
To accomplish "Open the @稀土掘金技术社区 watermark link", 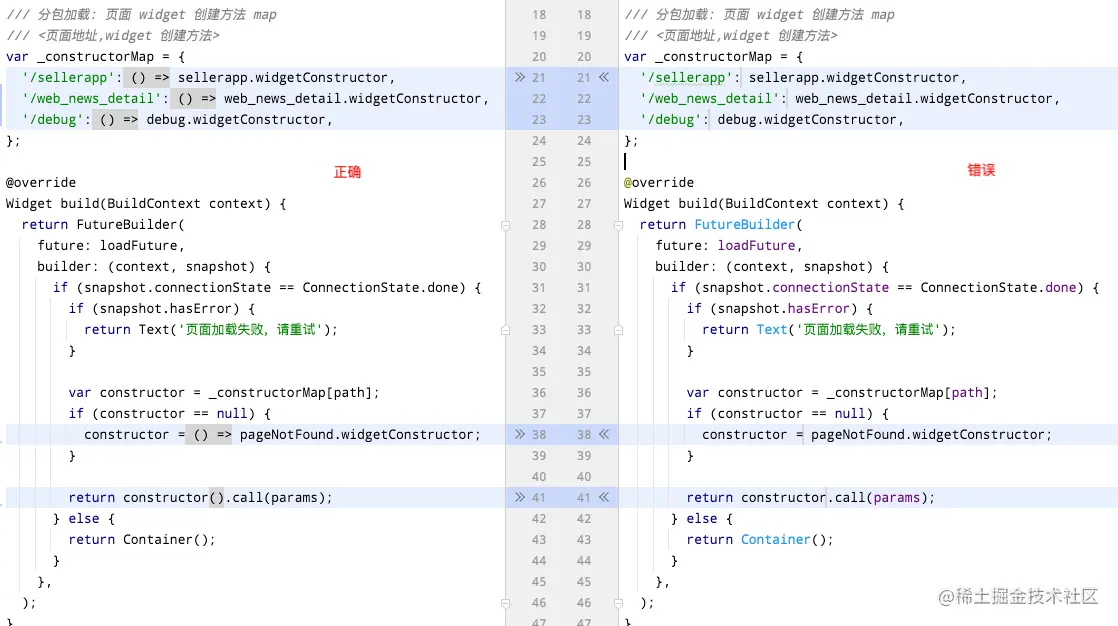I will point(1022,597).
